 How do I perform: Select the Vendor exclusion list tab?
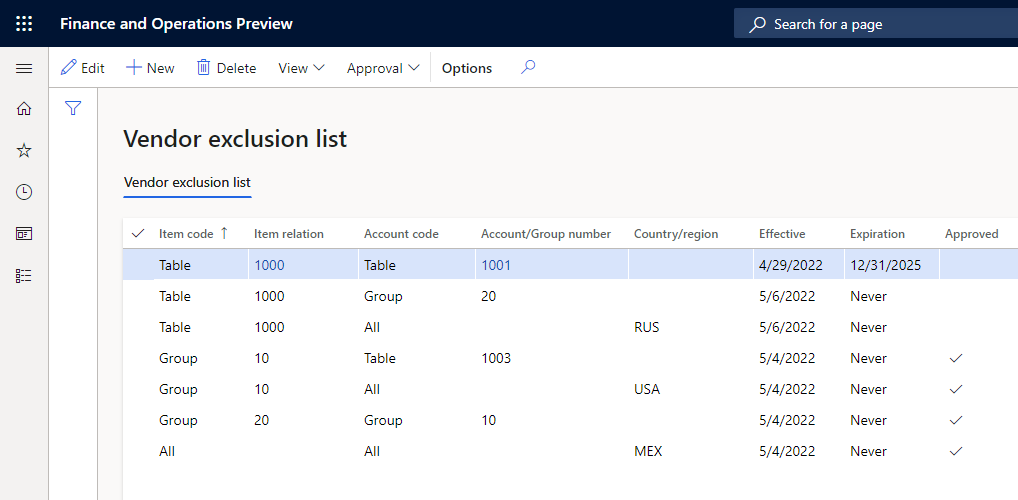click(x=187, y=182)
